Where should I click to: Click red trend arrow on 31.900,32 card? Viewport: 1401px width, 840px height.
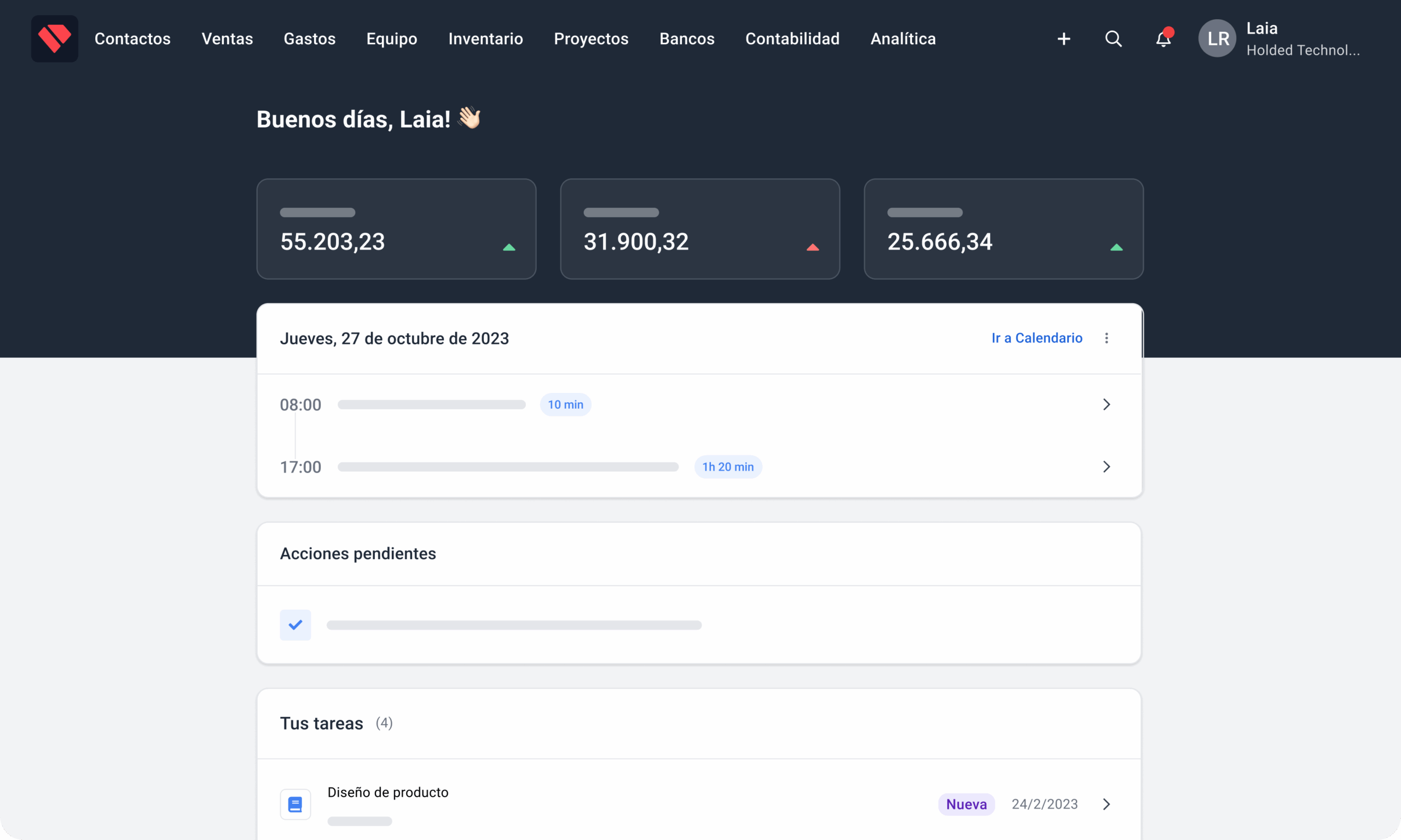point(812,247)
